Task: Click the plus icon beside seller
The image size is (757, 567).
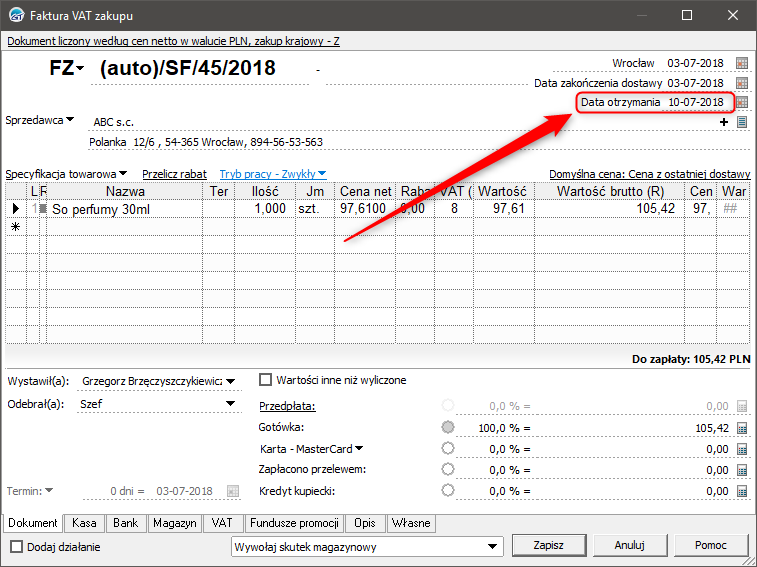Action: tap(724, 122)
